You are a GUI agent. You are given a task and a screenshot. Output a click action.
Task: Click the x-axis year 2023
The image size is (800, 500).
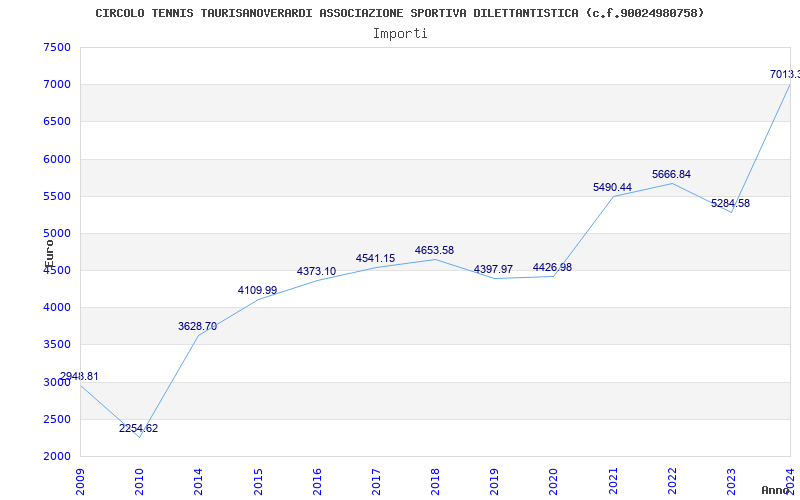pos(731,482)
